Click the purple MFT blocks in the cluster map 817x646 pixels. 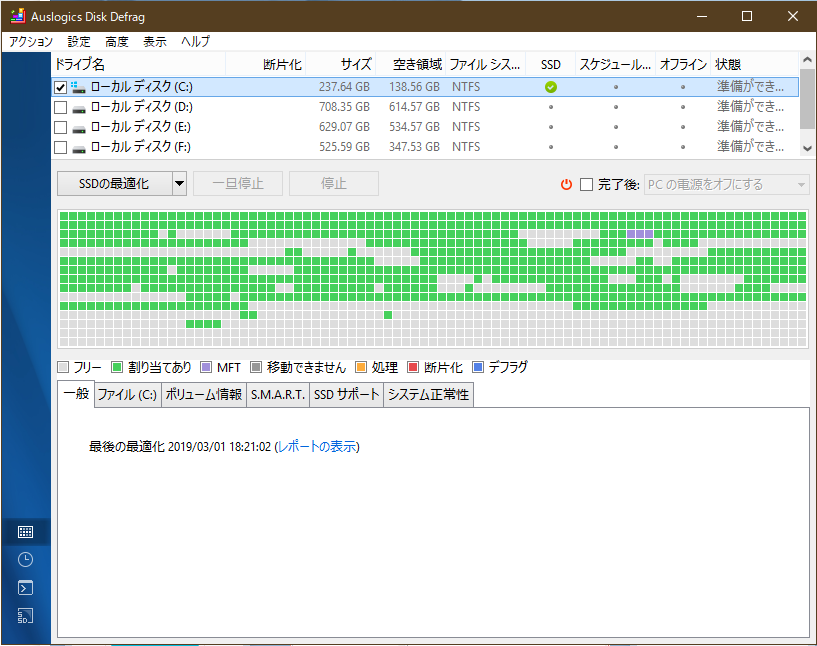point(640,234)
